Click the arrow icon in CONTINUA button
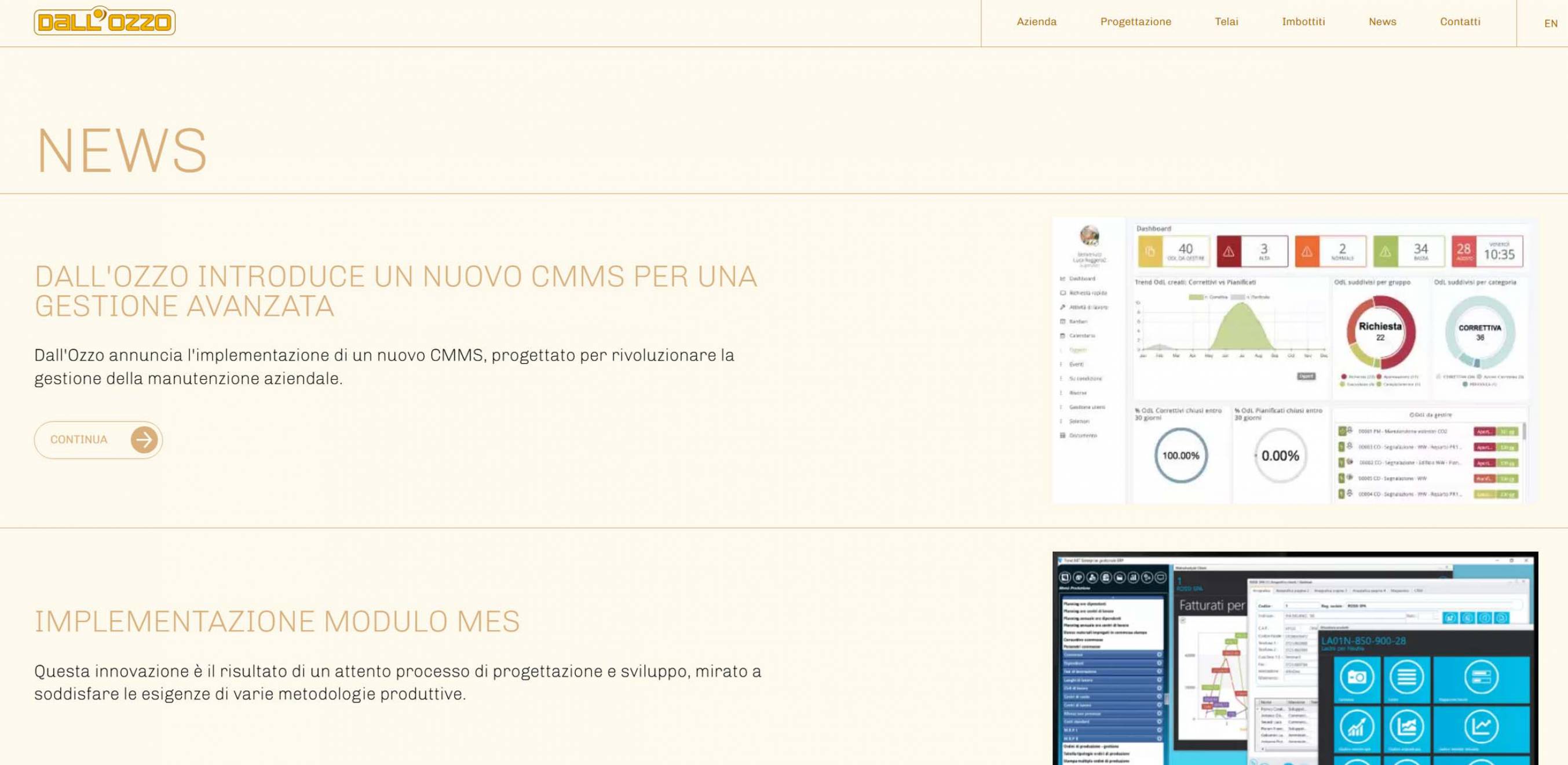The height and width of the screenshot is (765, 1568). (x=144, y=440)
